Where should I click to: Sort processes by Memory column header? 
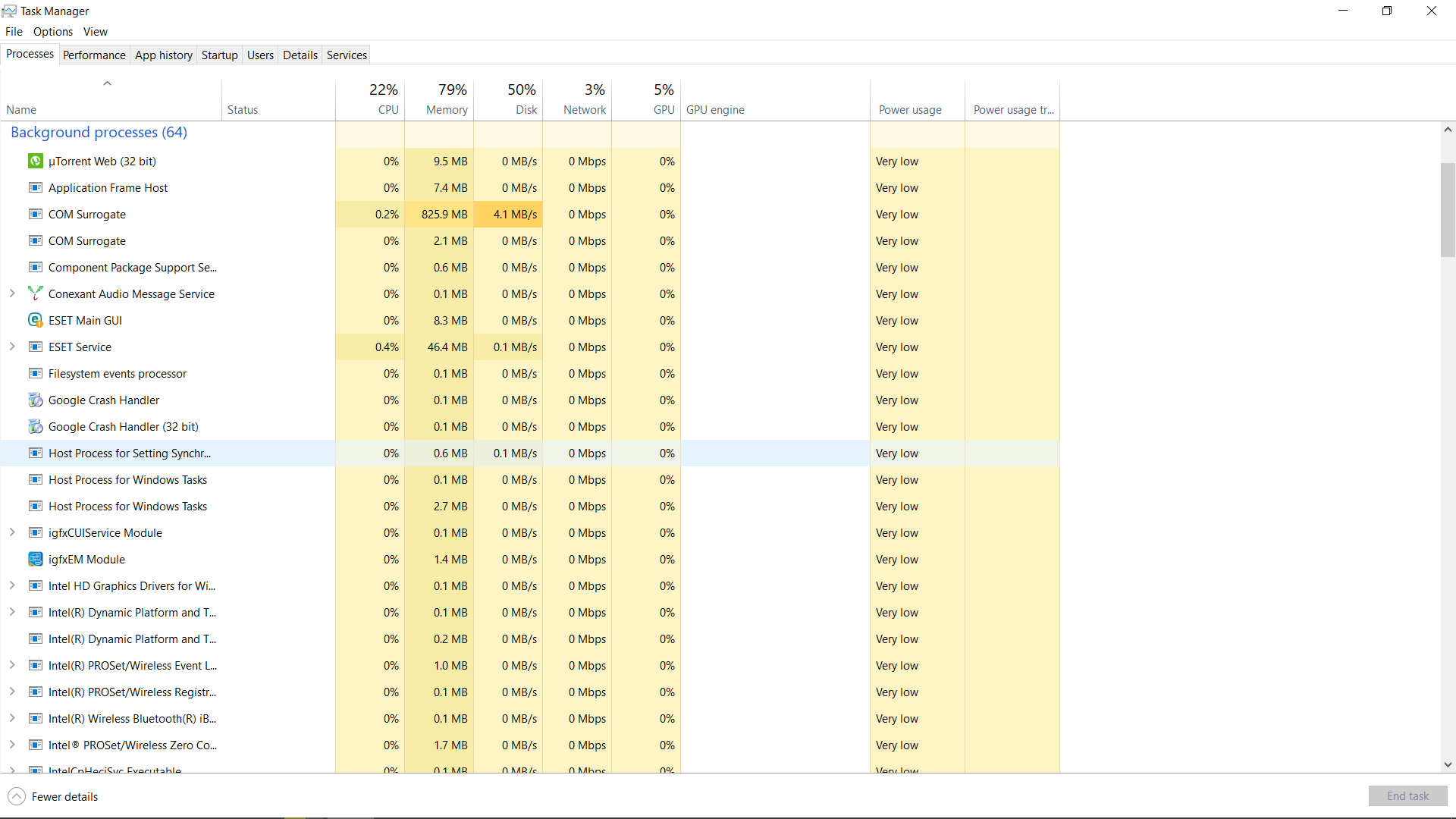(446, 109)
